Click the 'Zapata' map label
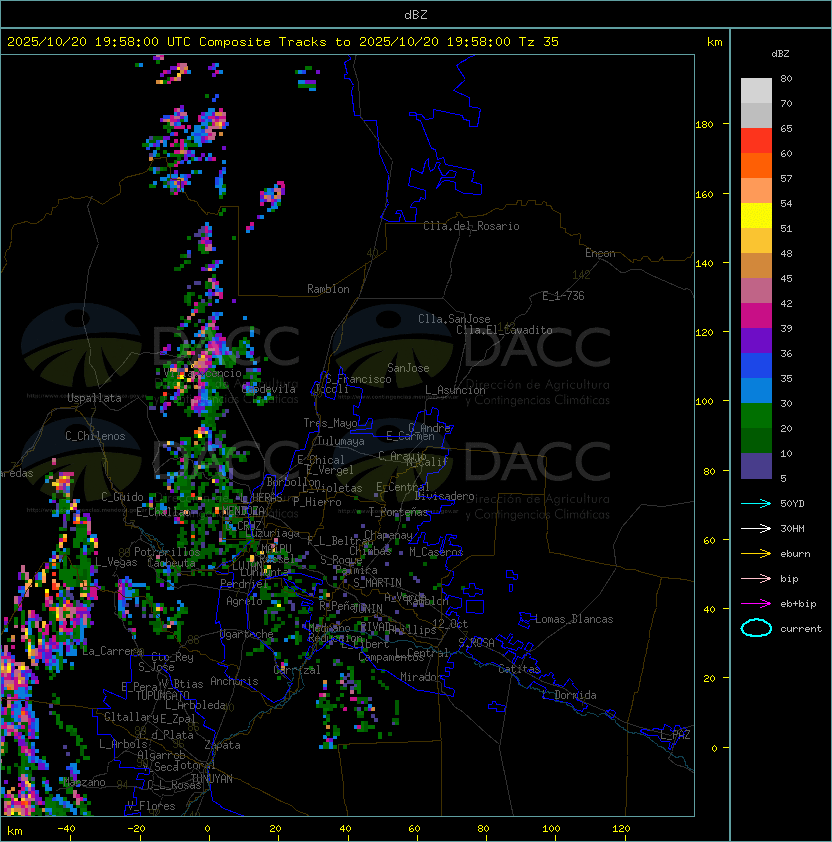Image resolution: width=832 pixels, height=842 pixels. click(x=222, y=745)
